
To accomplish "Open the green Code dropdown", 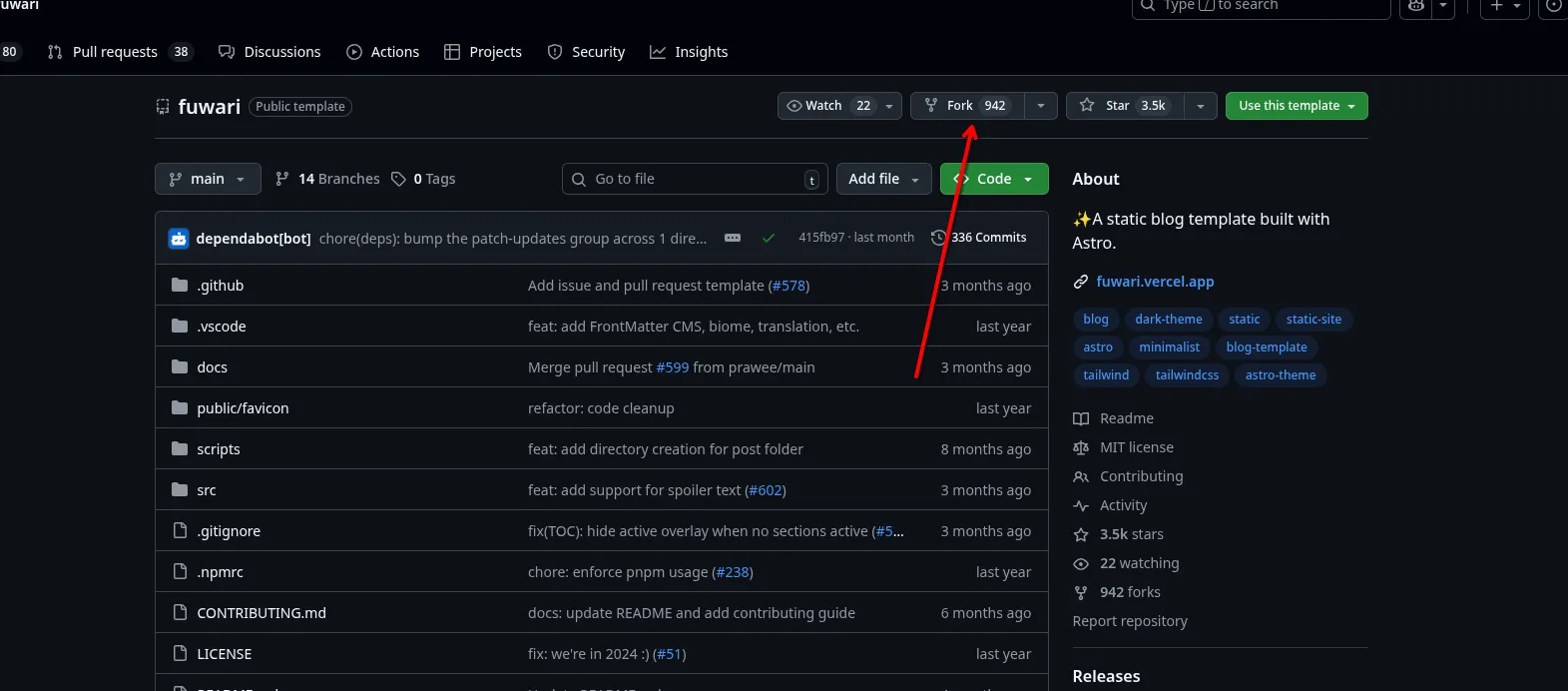I will pos(994,179).
